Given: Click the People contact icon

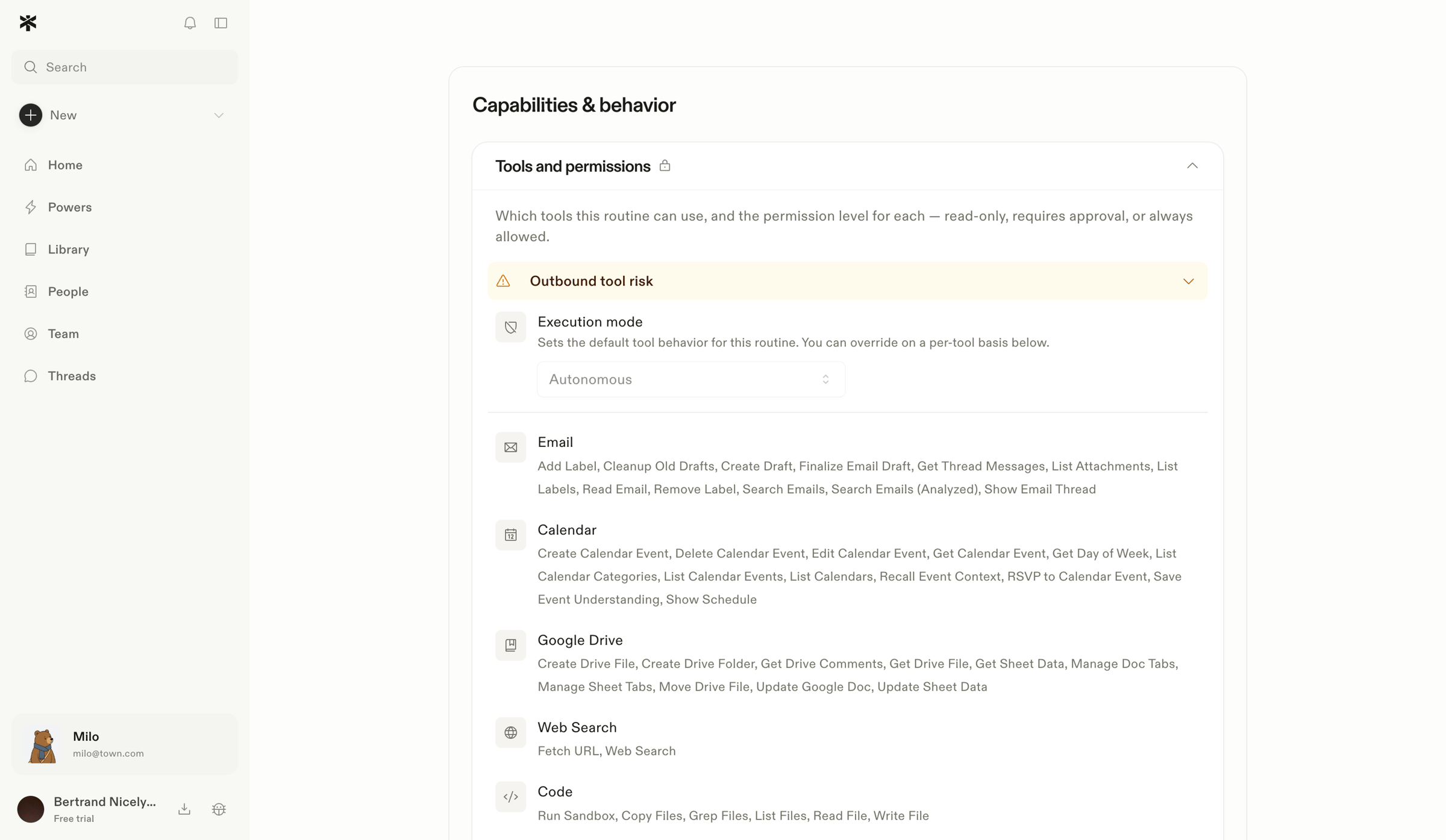Looking at the screenshot, I should tap(31, 291).
